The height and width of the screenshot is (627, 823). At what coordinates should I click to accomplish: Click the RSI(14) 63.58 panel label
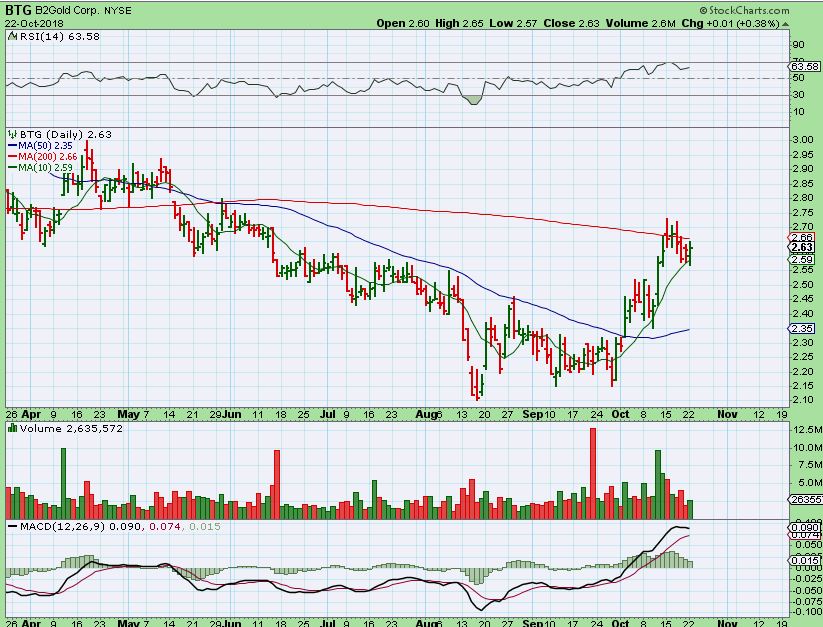click(x=59, y=36)
